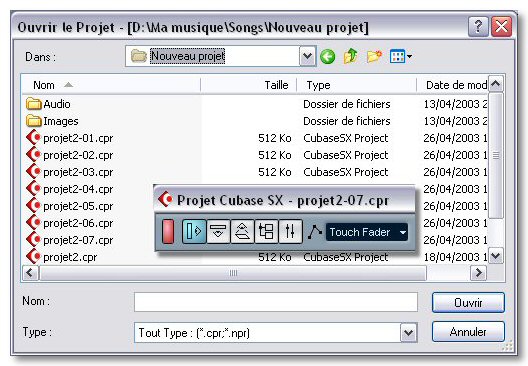Screen dimensions: 528x366
Task: Click green Back navigation arrow
Action: [x=327, y=56]
